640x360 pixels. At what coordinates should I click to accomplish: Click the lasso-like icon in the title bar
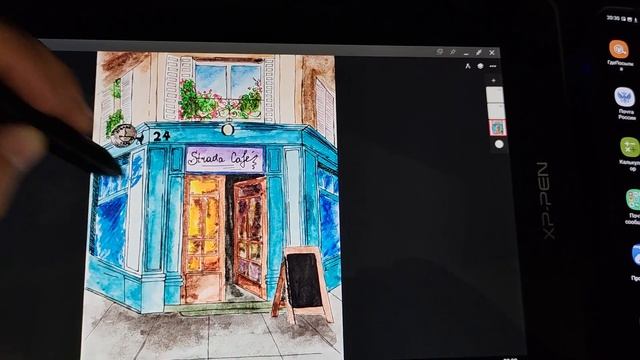click(x=440, y=51)
